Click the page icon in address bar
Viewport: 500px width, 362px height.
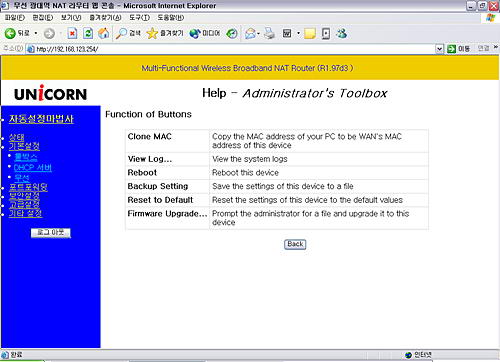[31, 49]
